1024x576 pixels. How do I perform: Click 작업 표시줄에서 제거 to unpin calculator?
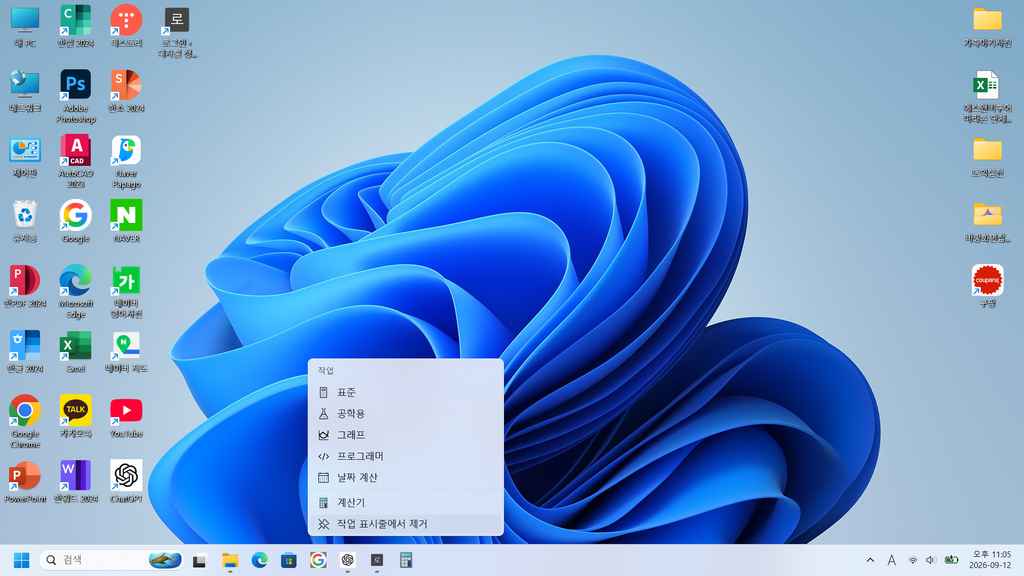coord(406,524)
